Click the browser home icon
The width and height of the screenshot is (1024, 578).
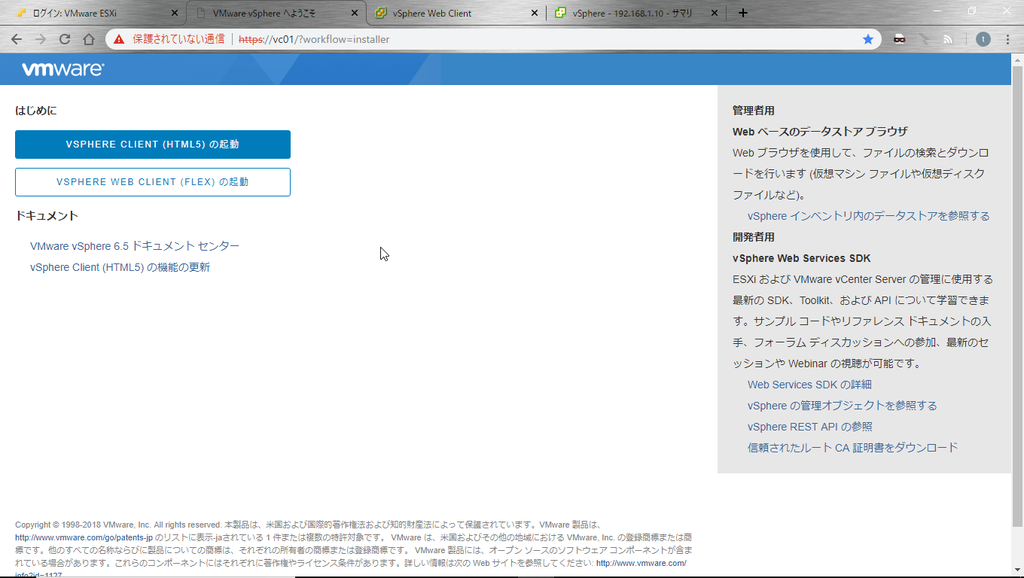[89, 37]
